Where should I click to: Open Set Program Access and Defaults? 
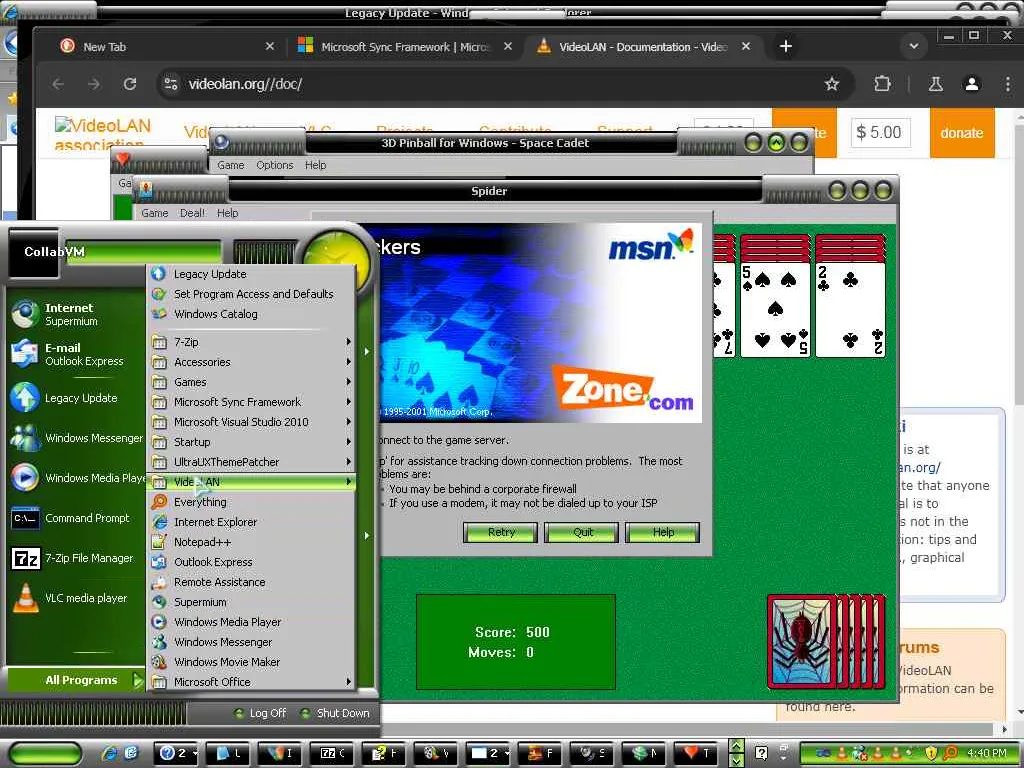tap(251, 294)
